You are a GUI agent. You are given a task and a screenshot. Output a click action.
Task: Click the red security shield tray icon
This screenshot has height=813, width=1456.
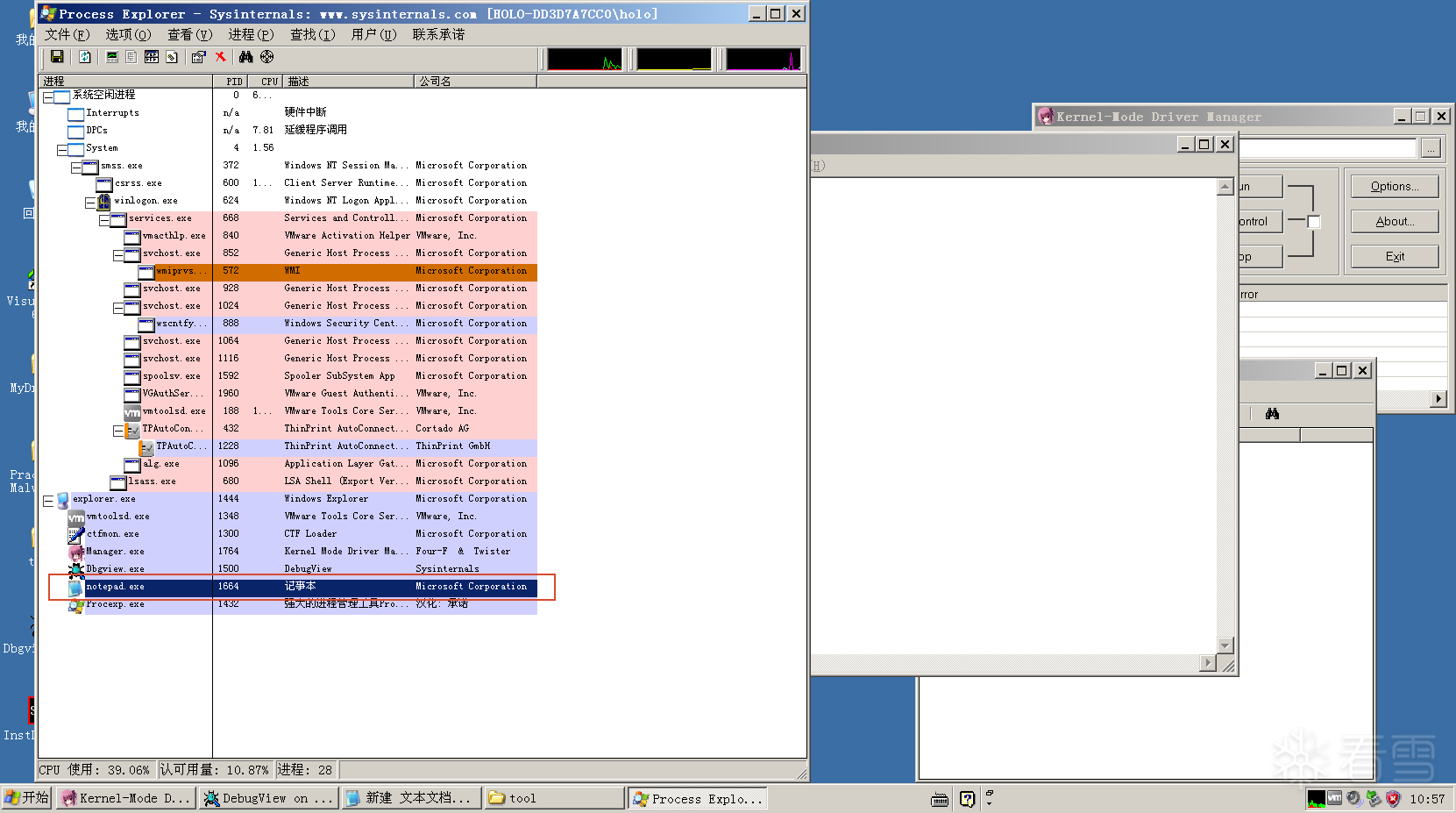[x=1393, y=798]
